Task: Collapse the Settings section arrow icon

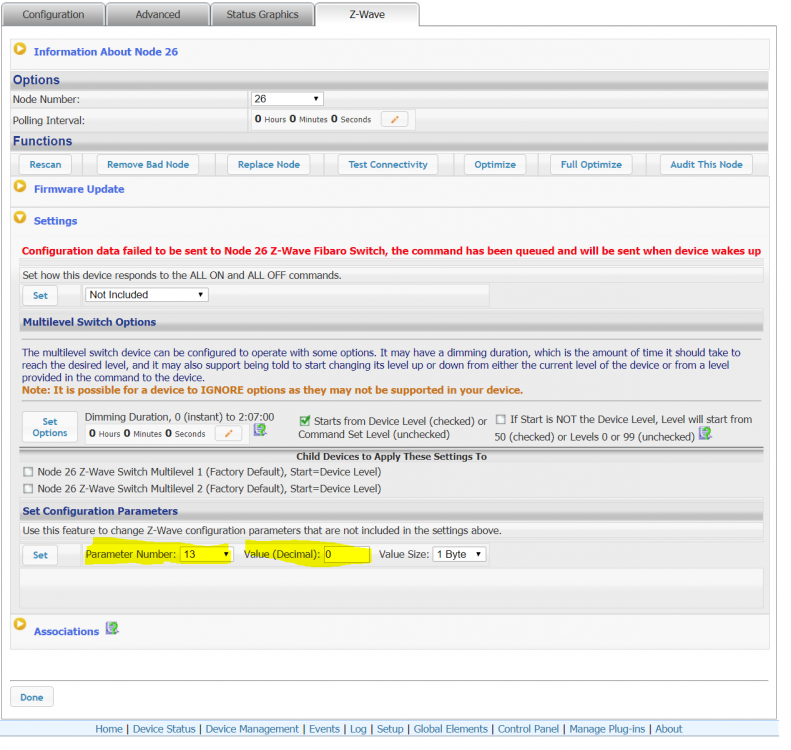Action: tap(20, 219)
